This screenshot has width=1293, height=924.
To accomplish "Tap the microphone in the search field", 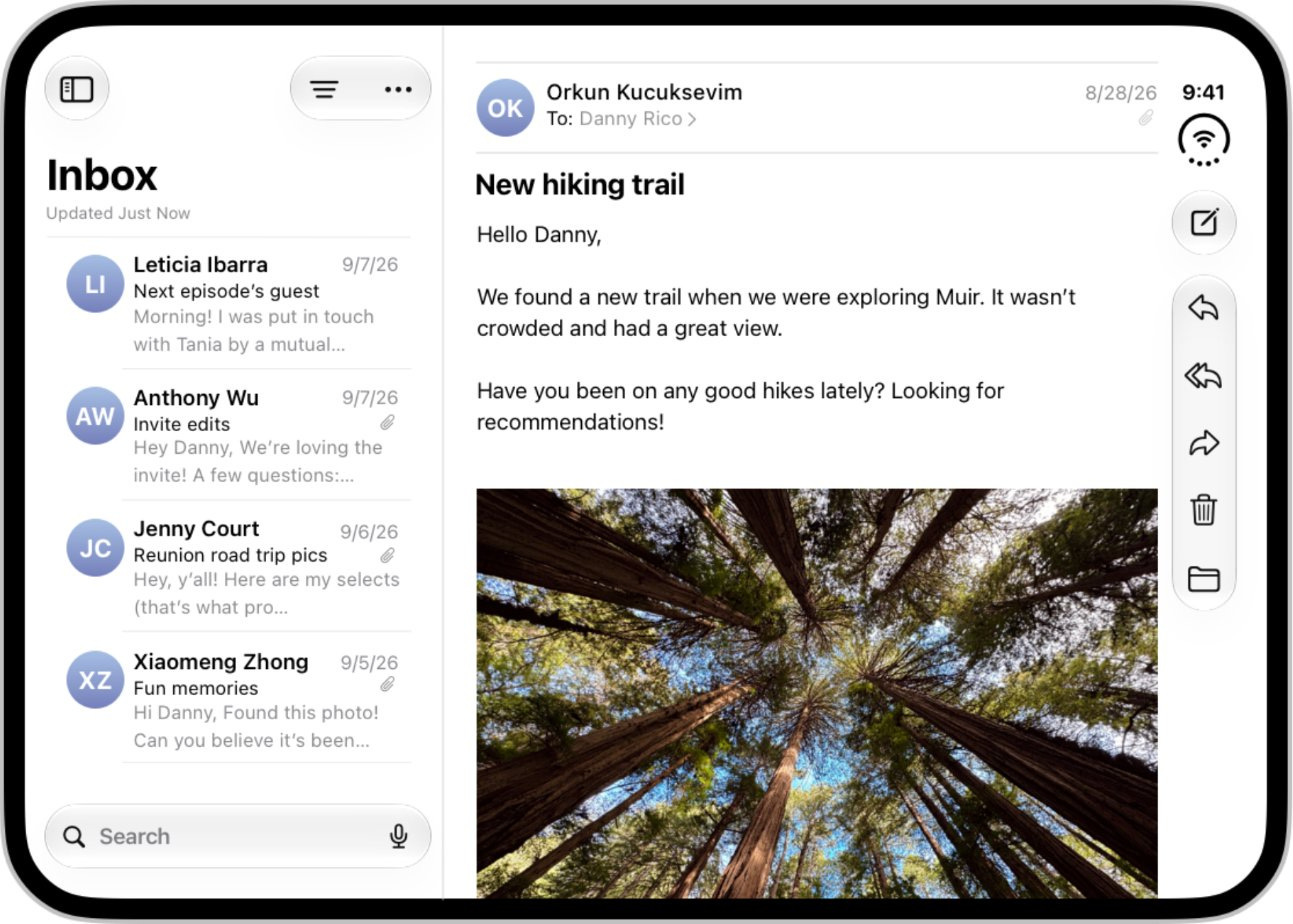I will [399, 836].
